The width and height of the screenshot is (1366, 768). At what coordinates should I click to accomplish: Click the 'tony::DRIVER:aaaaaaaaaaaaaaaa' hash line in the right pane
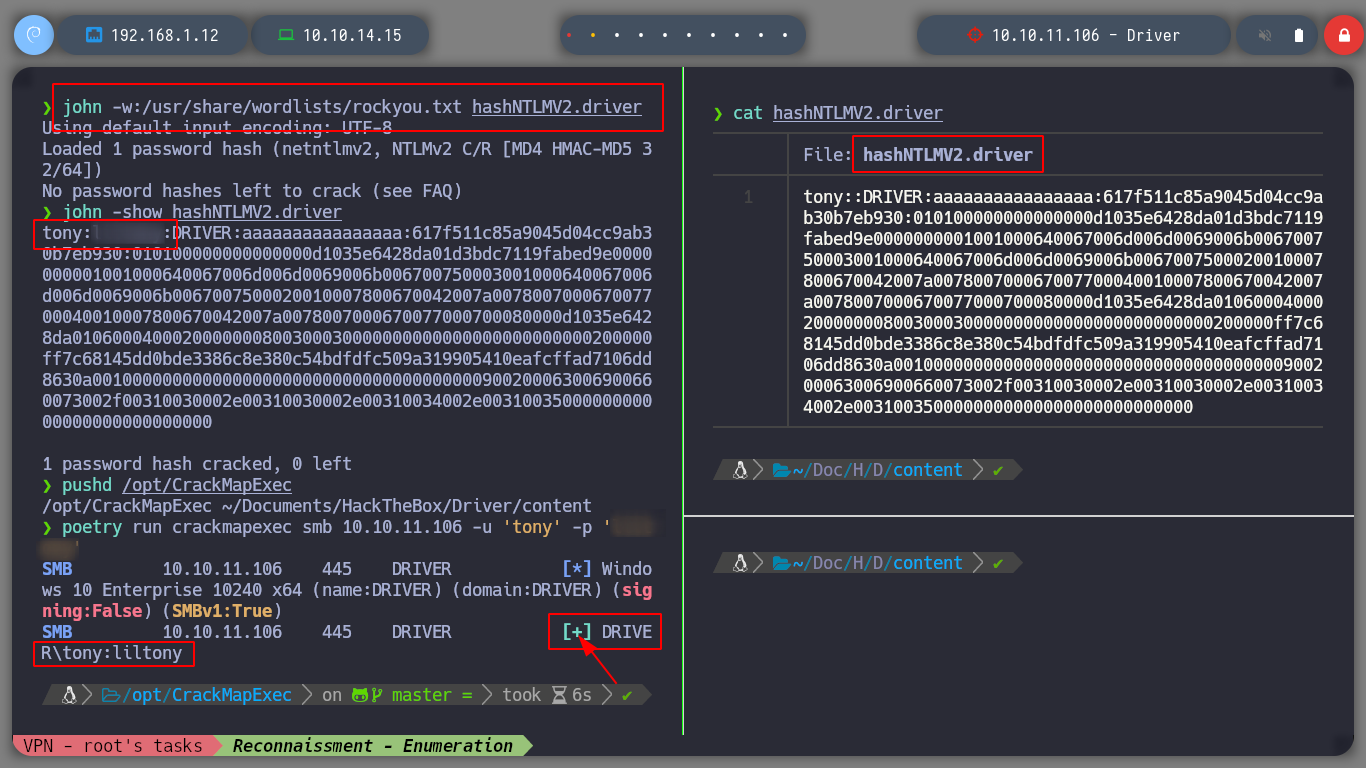tap(1063, 197)
